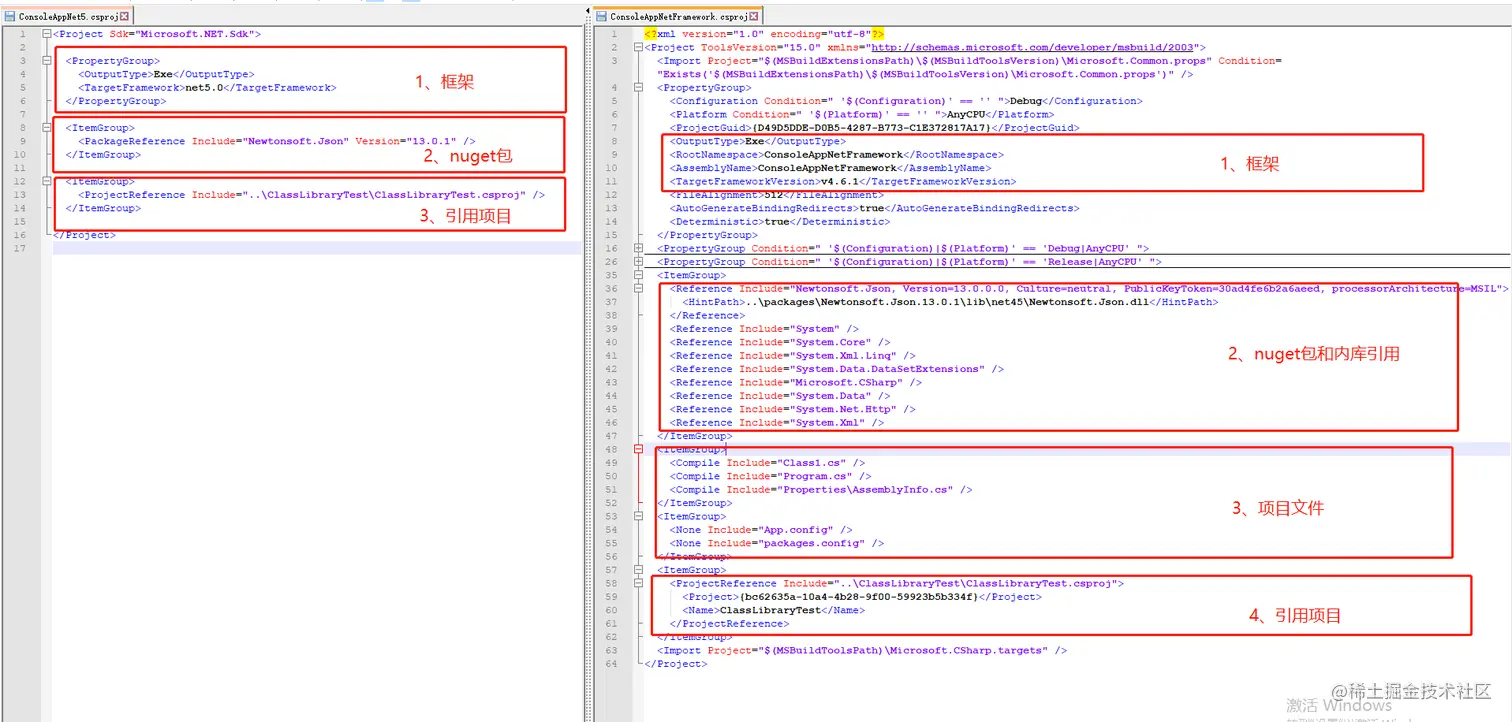The height and width of the screenshot is (722, 1512).
Task: Click the Reference Include System.Net.Http line
Action: (x=793, y=409)
